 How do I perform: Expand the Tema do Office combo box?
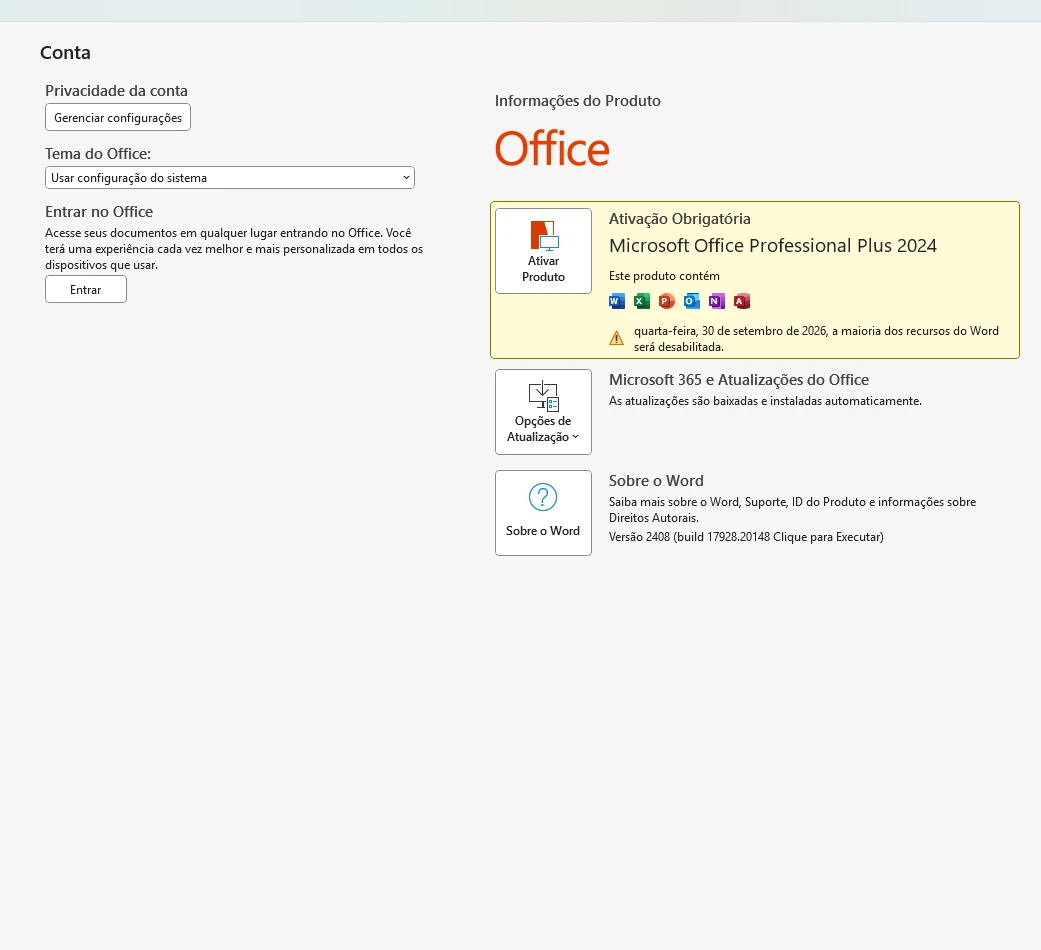(230, 177)
